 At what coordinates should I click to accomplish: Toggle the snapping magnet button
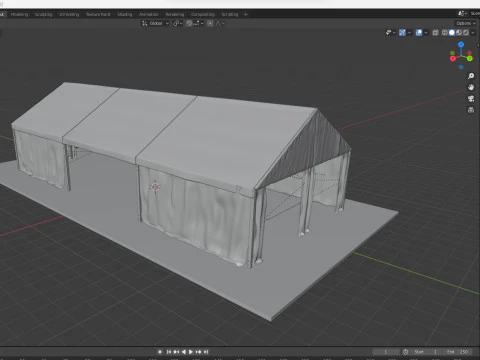point(189,23)
